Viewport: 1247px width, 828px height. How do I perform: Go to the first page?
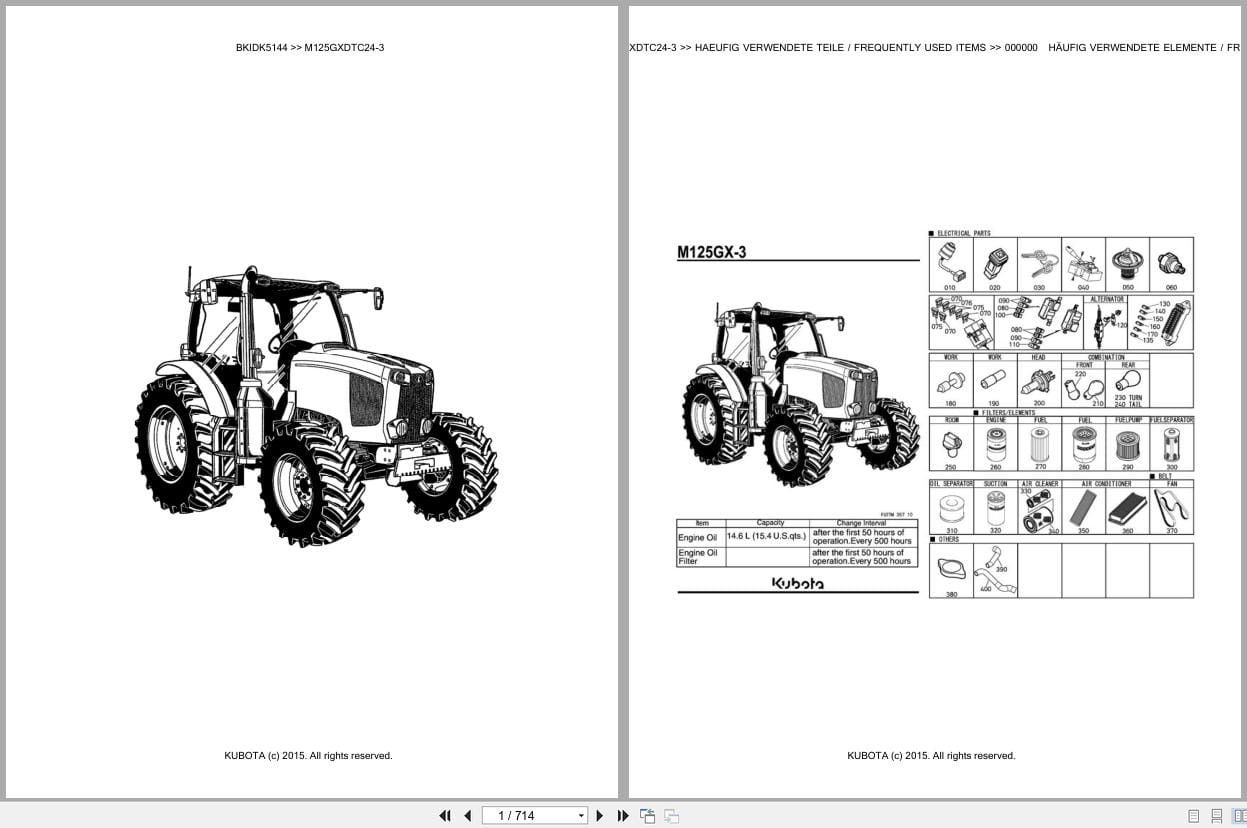(445, 815)
